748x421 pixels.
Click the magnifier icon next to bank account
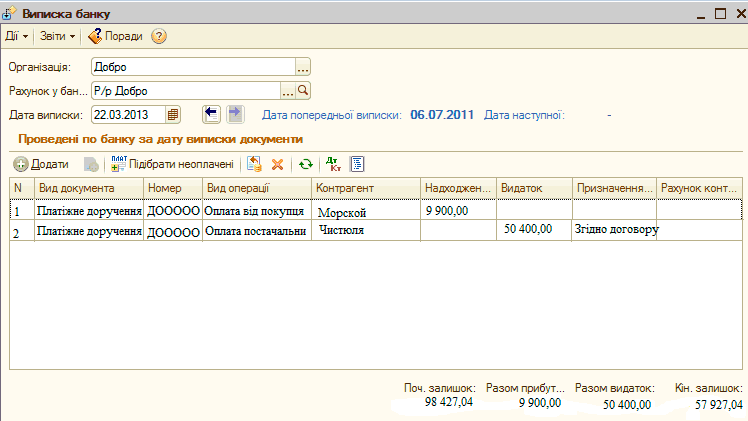coord(304,91)
